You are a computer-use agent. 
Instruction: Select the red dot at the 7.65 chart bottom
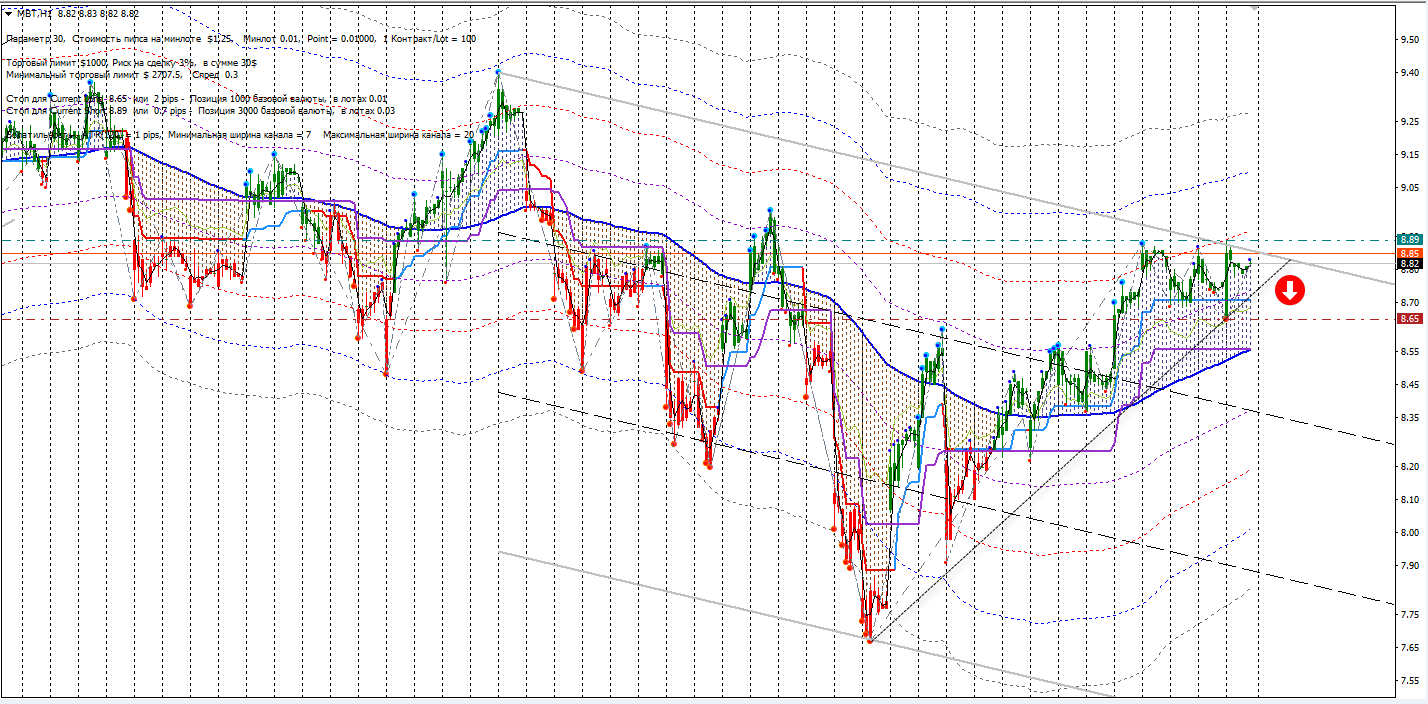(x=869, y=640)
